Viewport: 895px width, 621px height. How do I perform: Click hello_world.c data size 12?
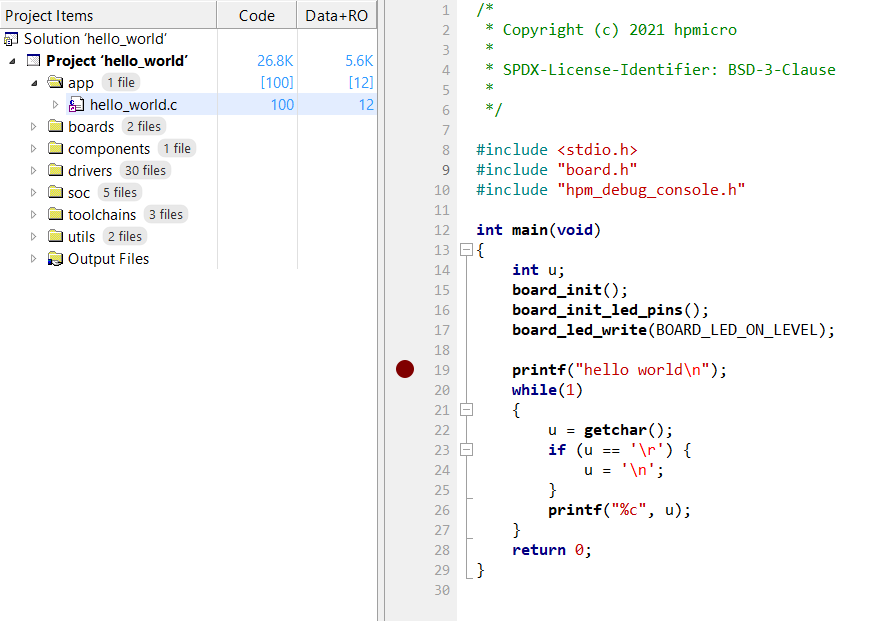click(366, 104)
